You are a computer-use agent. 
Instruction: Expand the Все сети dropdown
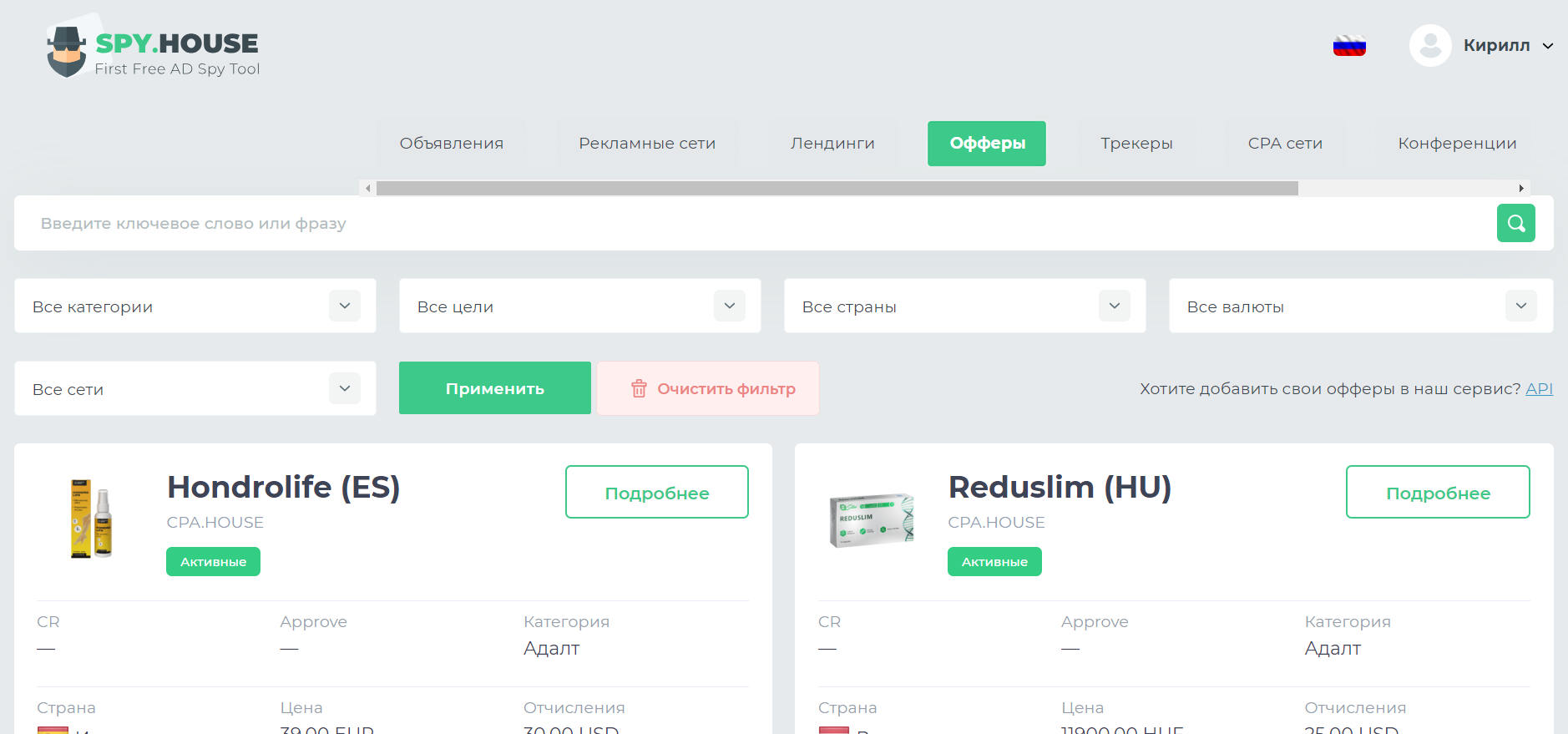point(195,388)
